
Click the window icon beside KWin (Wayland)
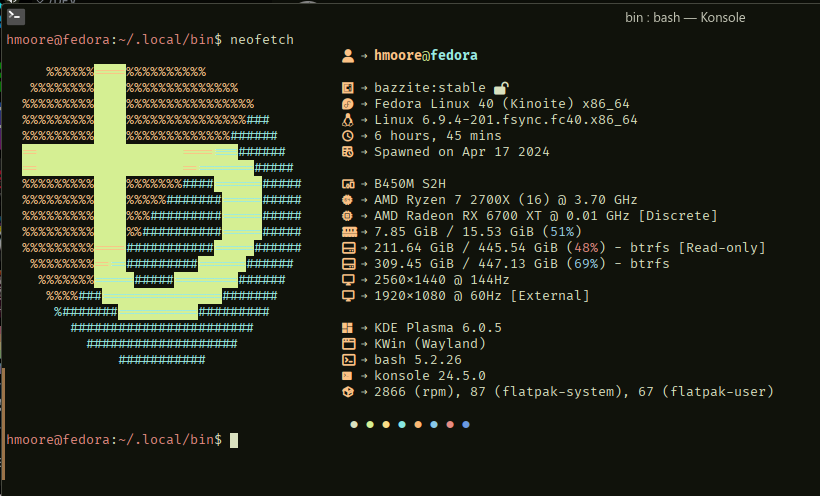(x=348, y=344)
